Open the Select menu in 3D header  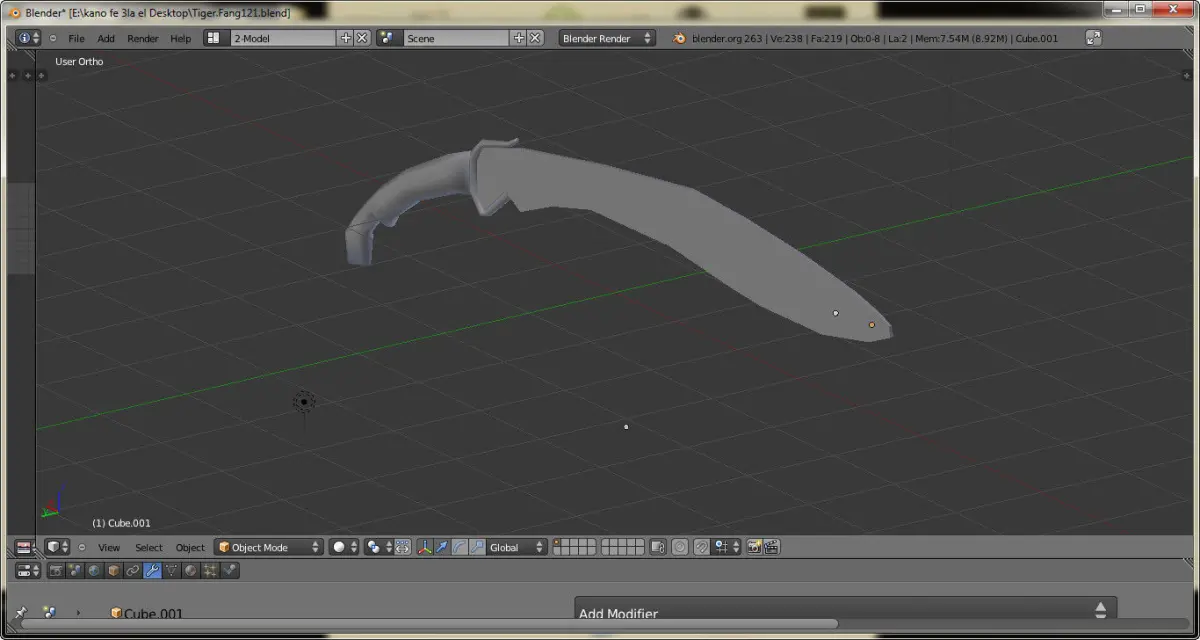[x=149, y=547]
